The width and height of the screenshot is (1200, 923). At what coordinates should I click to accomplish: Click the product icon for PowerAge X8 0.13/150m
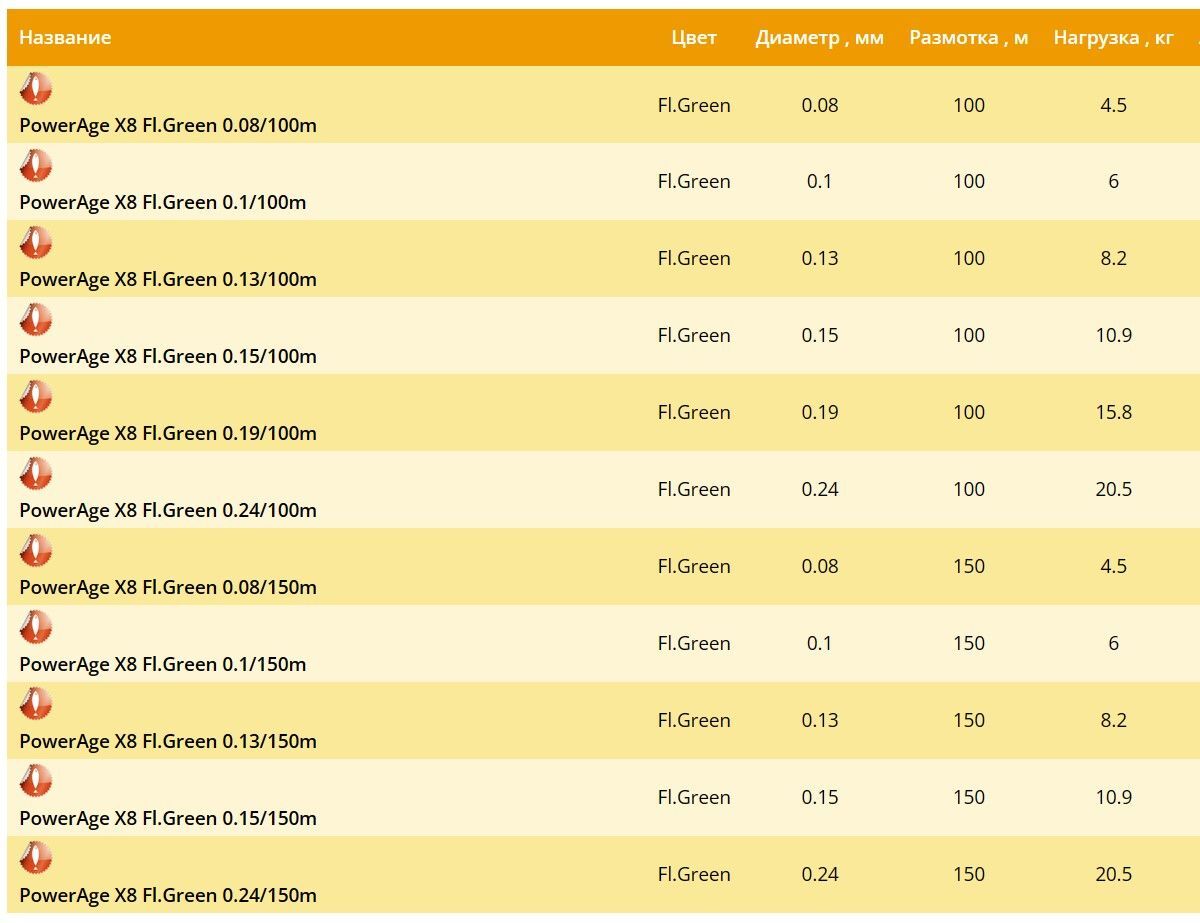coord(36,705)
